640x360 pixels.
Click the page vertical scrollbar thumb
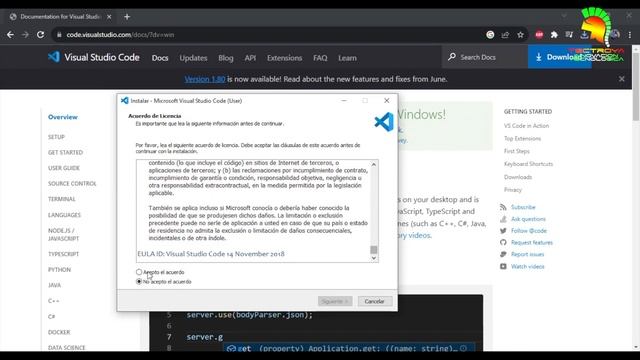coord(636,86)
